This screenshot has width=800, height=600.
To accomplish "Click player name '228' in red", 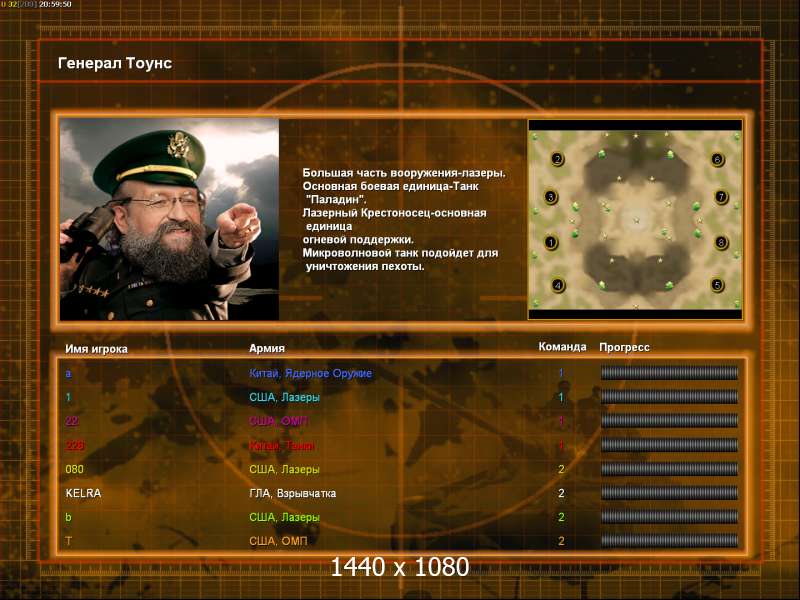I will [x=74, y=445].
